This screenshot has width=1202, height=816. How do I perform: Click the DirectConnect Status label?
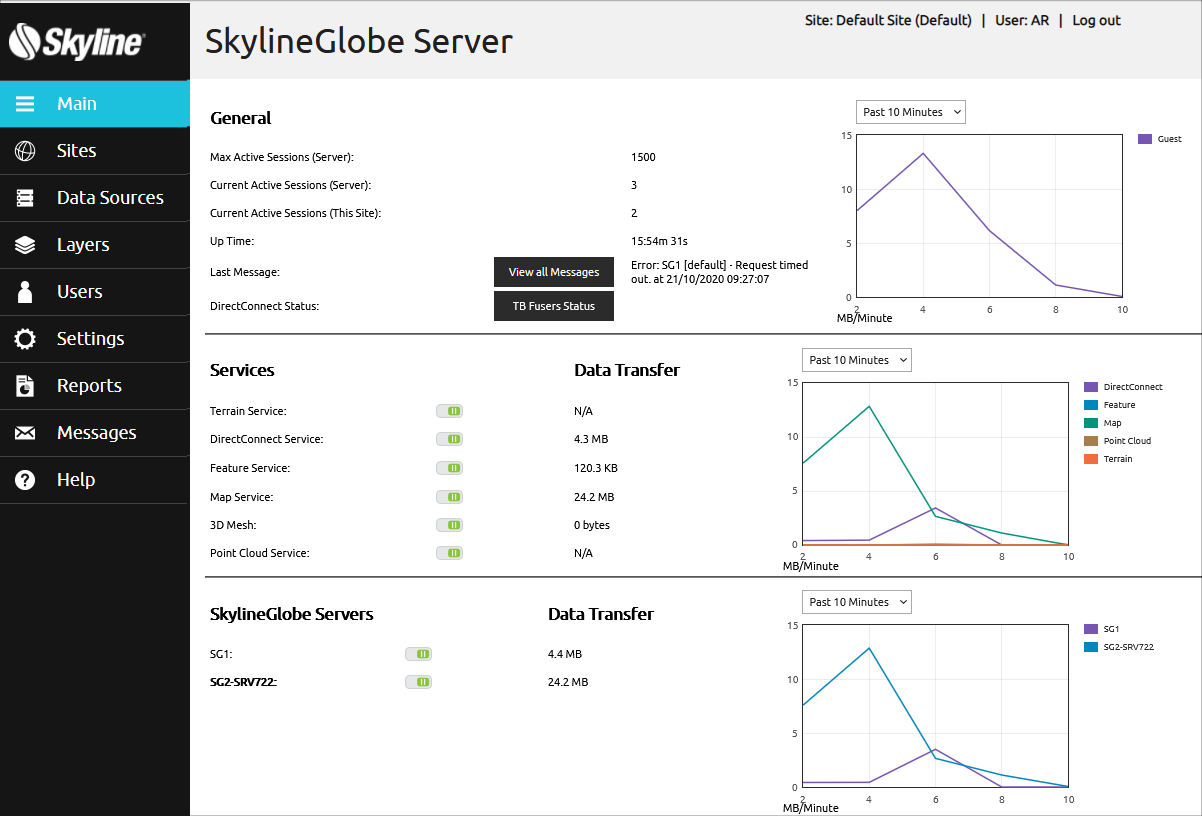pos(264,306)
